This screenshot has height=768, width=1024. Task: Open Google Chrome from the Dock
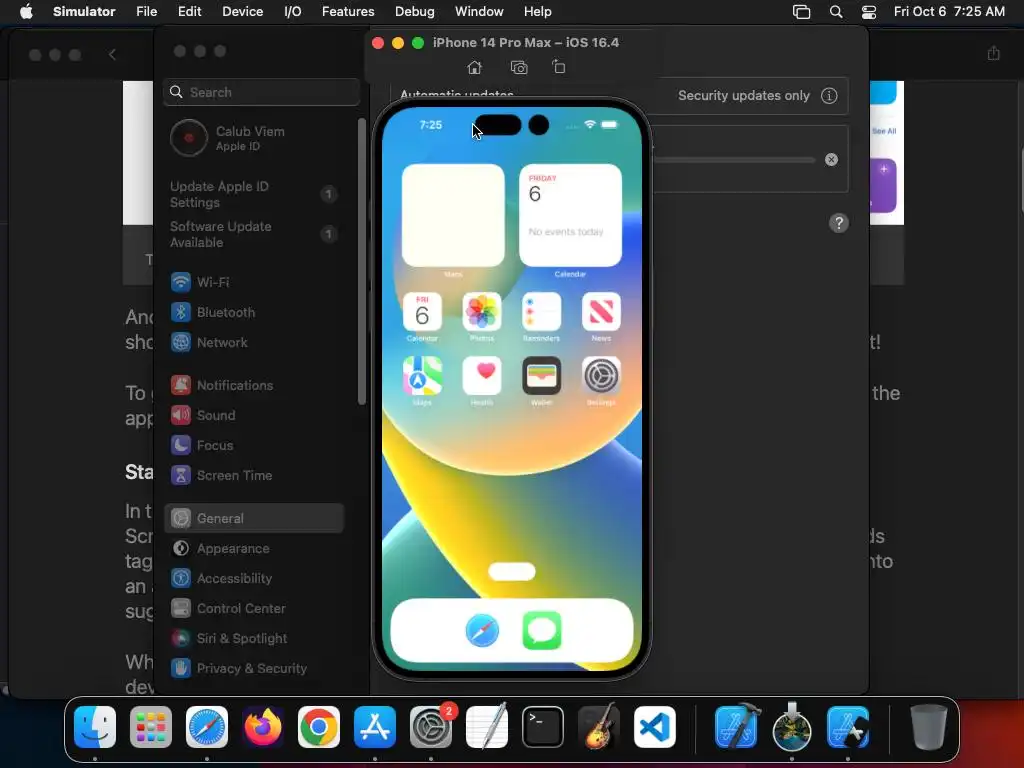[x=319, y=727]
